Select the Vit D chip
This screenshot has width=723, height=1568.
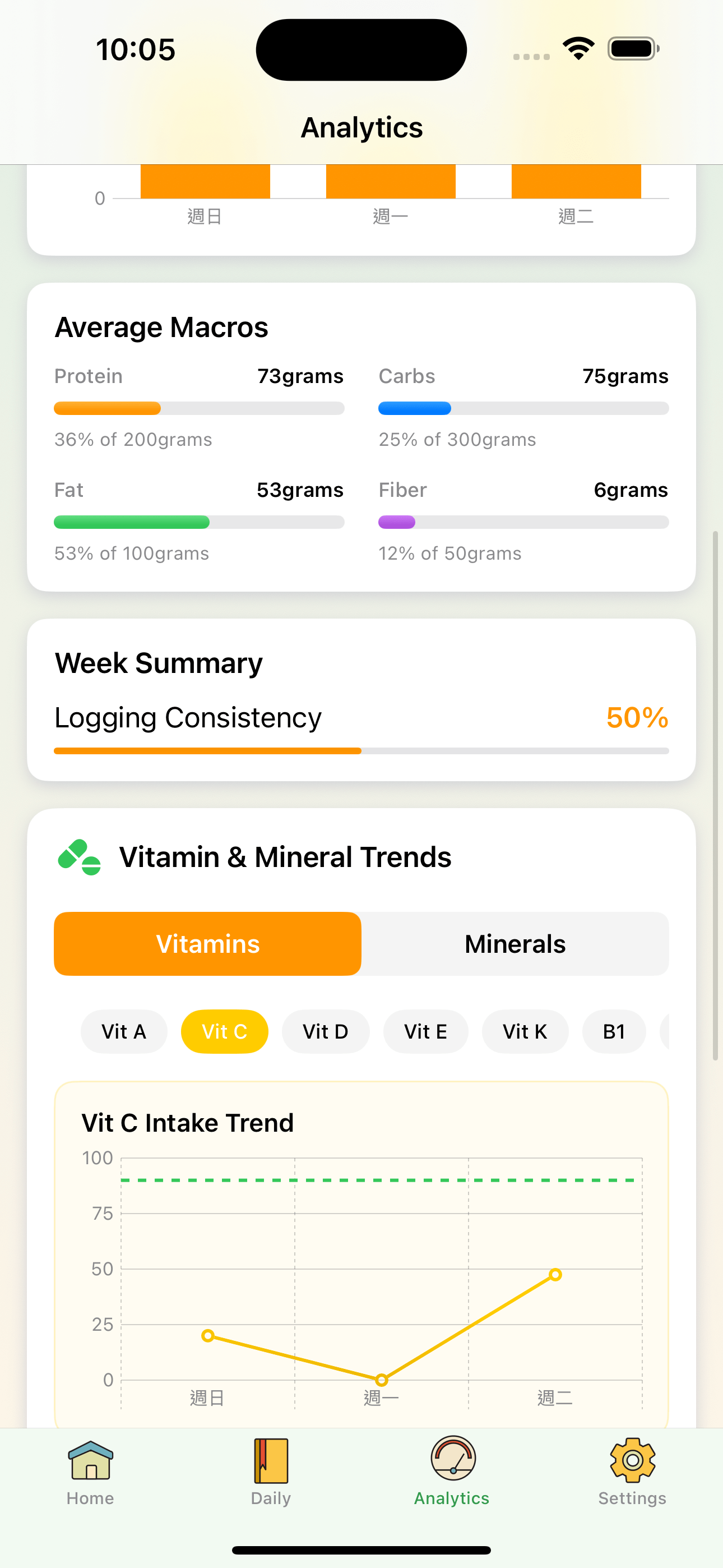(x=326, y=1032)
